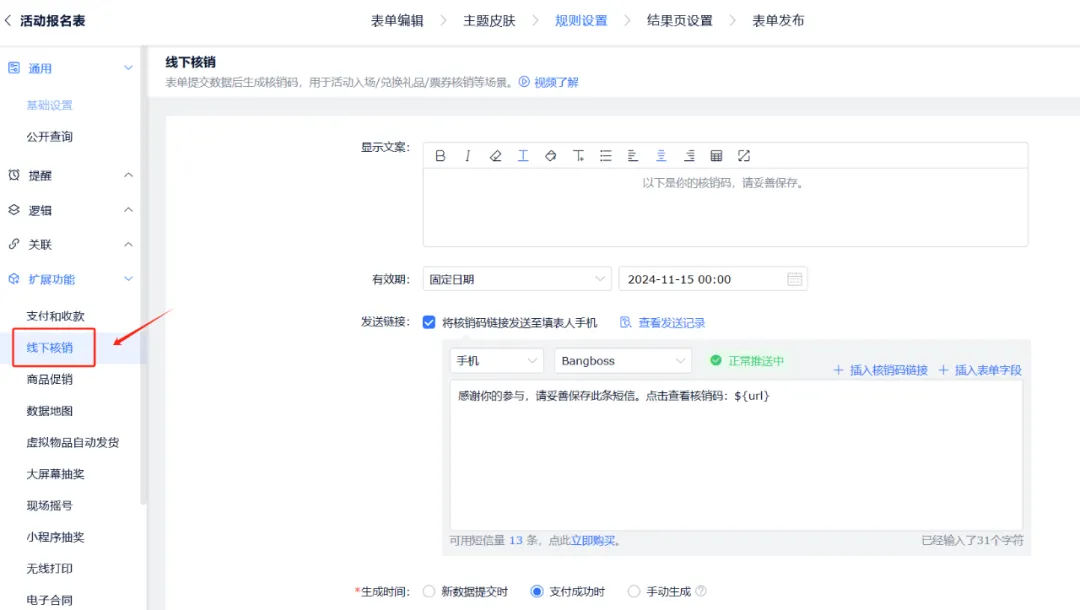The width and height of the screenshot is (1080, 610).
Task: Click the 立即购买 link
Action: [594, 541]
